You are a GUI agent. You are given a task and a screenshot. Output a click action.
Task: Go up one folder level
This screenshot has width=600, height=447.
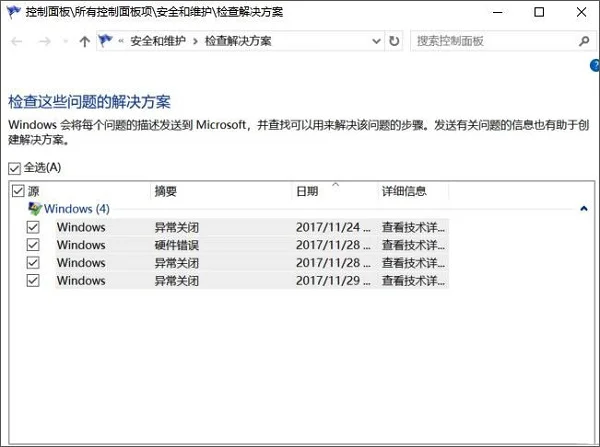(85, 41)
